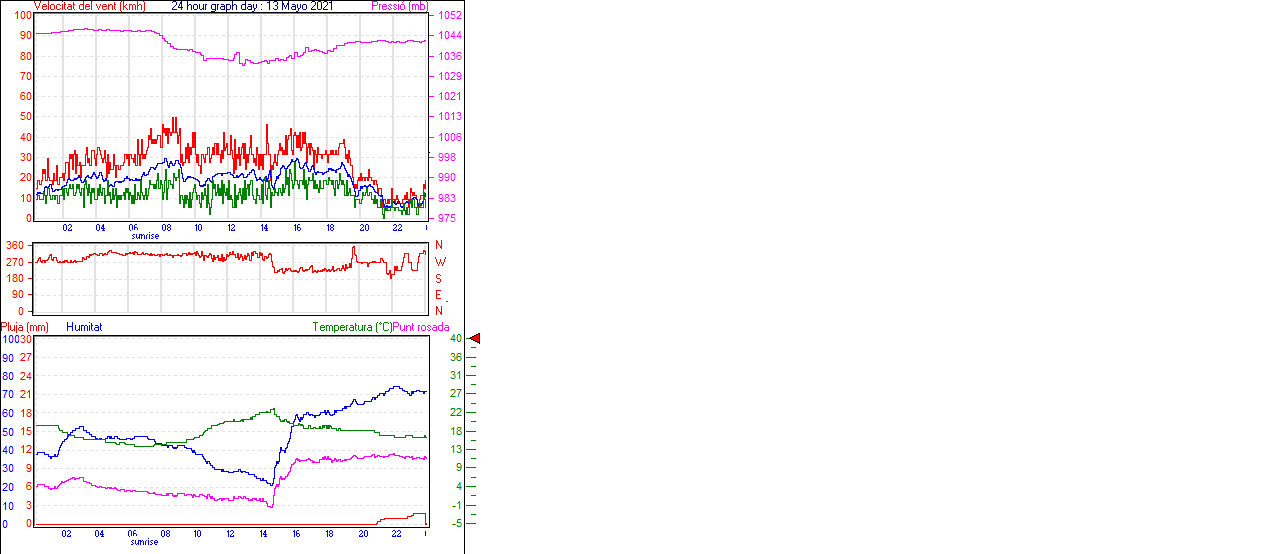Select the blue Humitat legend label
Image resolution: width=1280 pixels, height=554 pixels.
[x=84, y=327]
